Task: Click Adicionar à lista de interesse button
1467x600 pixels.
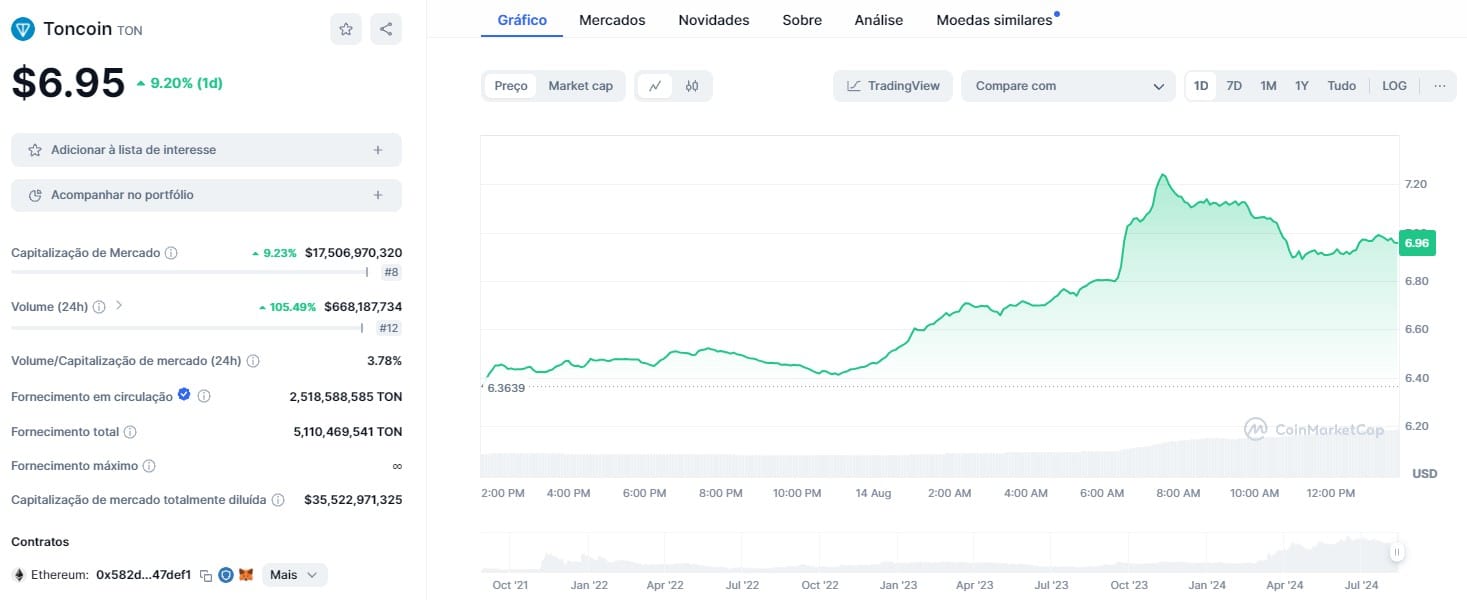Action: tap(206, 150)
